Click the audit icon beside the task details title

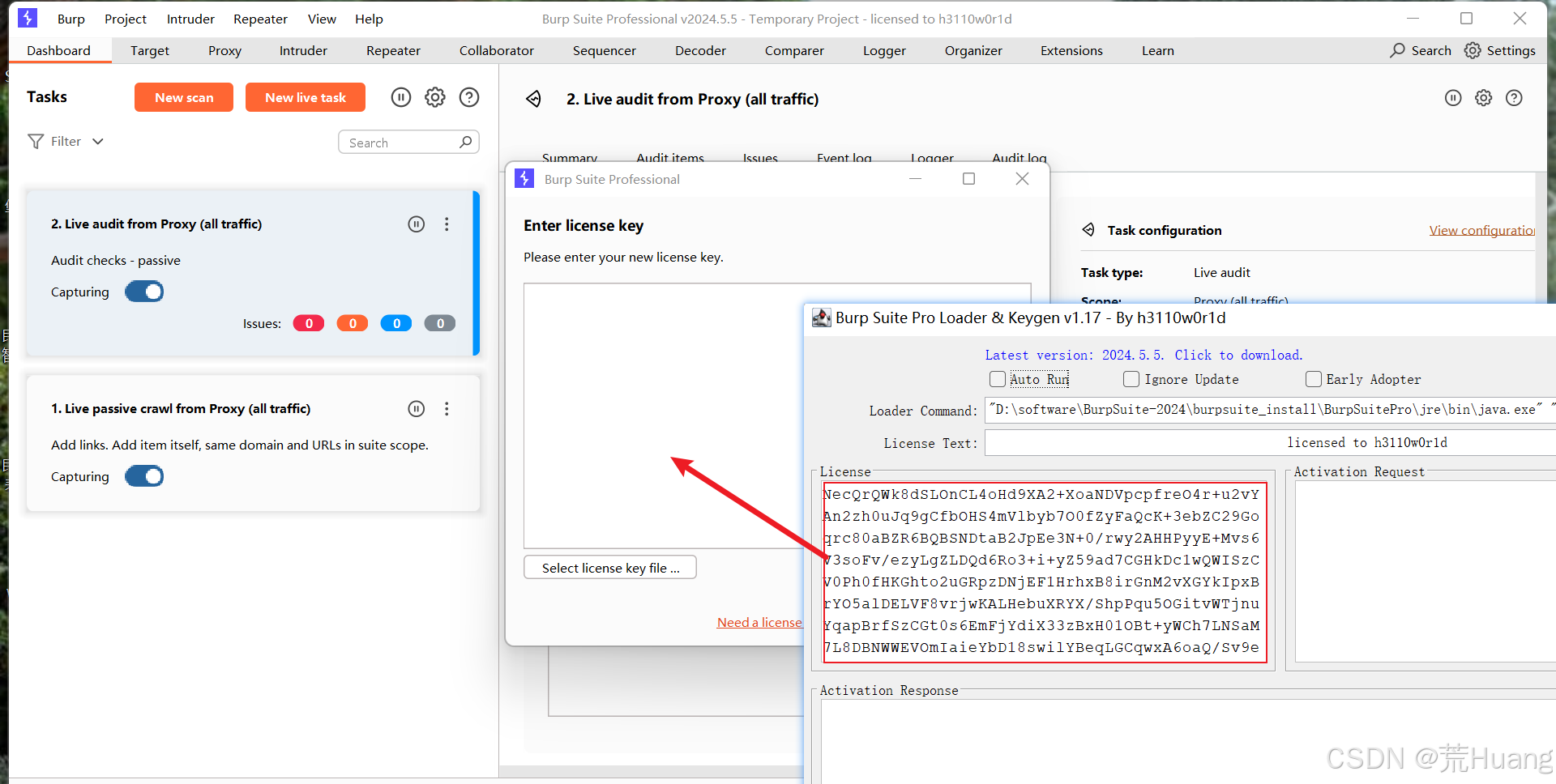[x=533, y=99]
